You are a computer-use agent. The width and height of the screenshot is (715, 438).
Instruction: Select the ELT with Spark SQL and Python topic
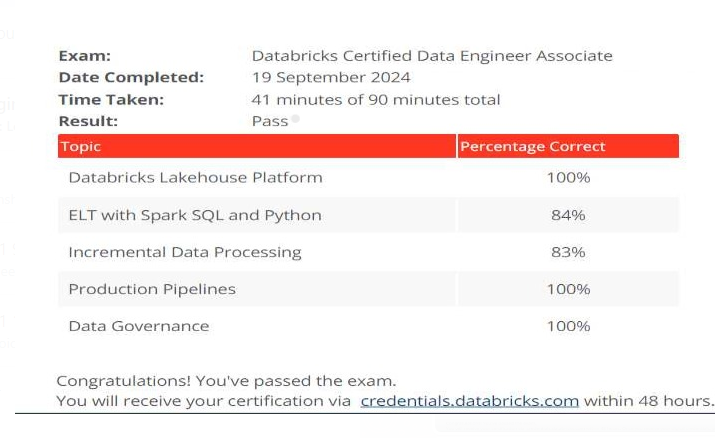195,215
